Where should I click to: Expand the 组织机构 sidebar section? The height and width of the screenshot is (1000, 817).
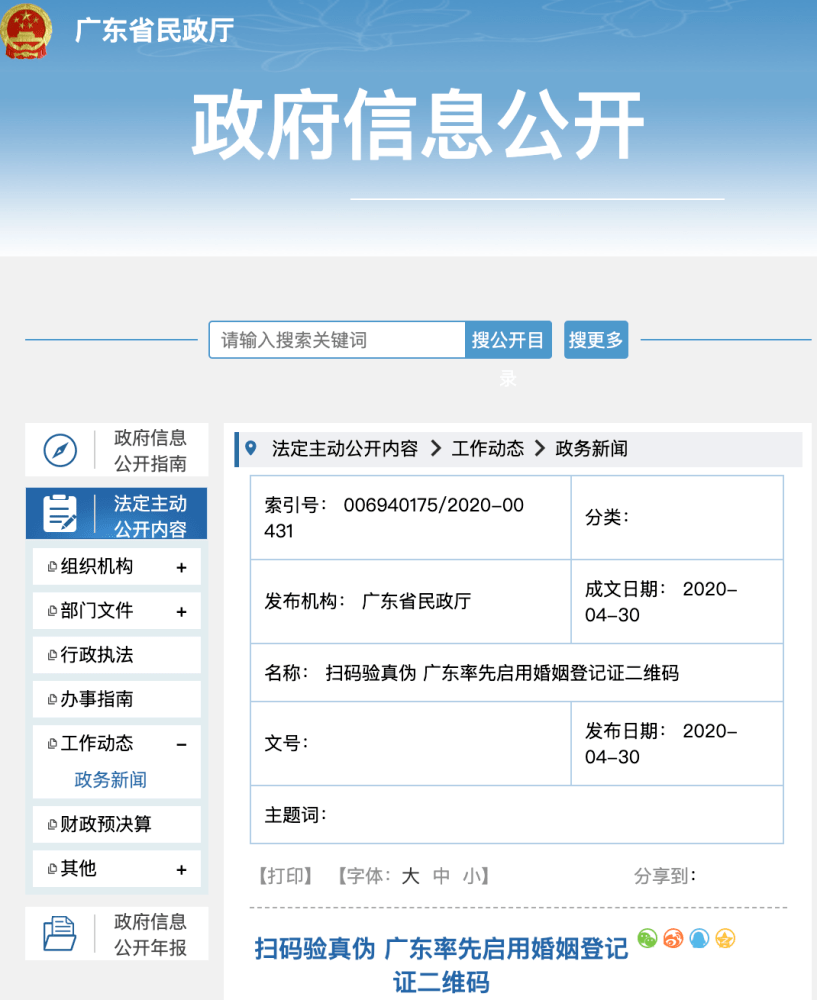click(184, 565)
